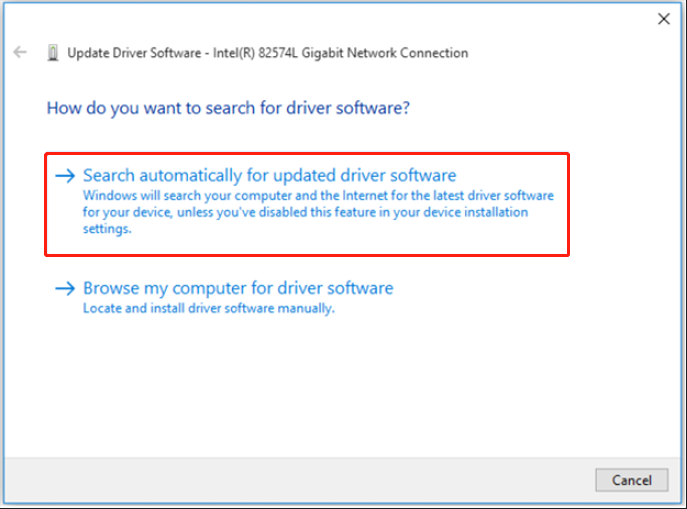Click the Cancel button
This screenshot has height=509, width=687.
point(631,480)
